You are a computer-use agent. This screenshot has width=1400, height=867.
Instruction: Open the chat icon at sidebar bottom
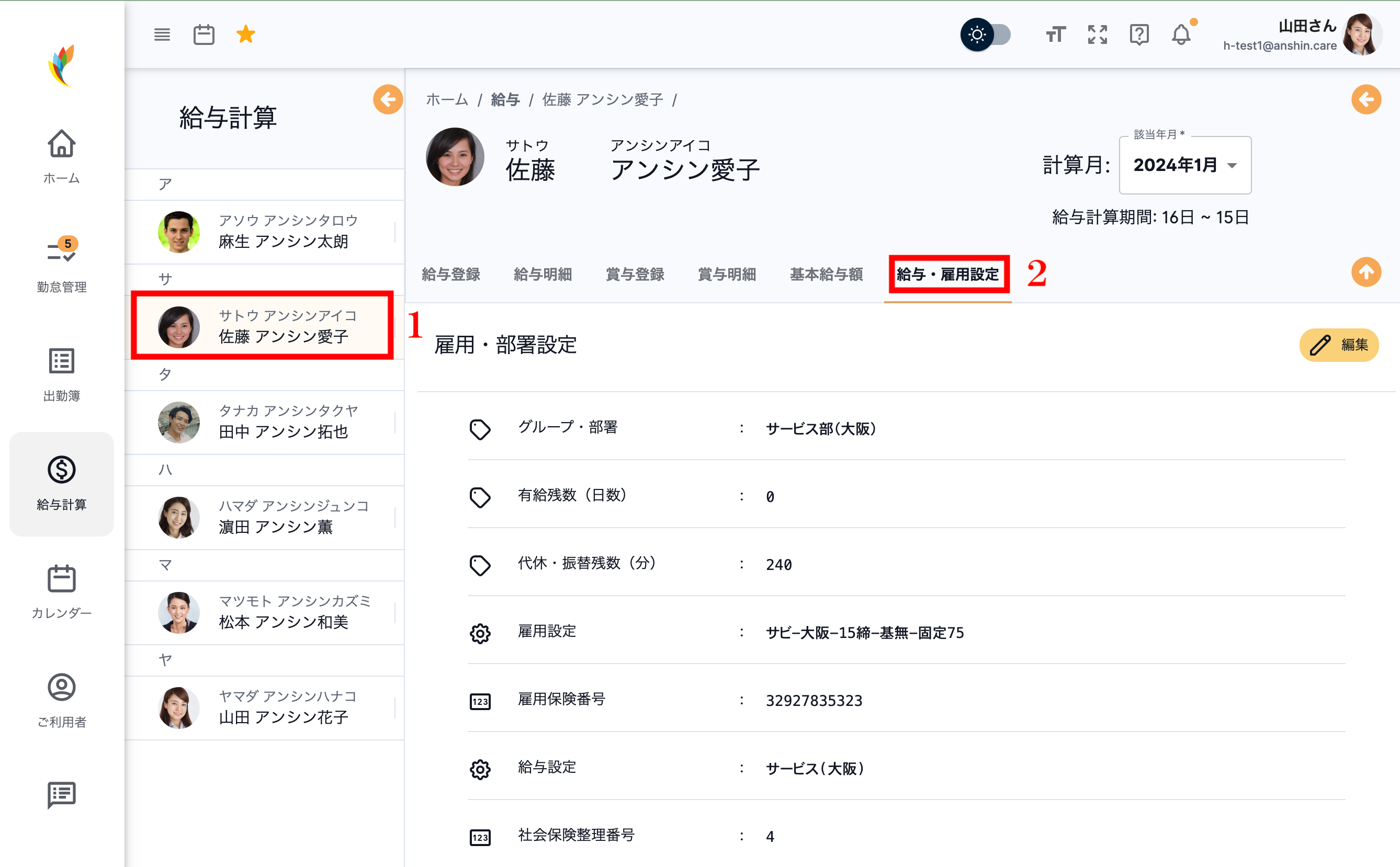point(61,795)
